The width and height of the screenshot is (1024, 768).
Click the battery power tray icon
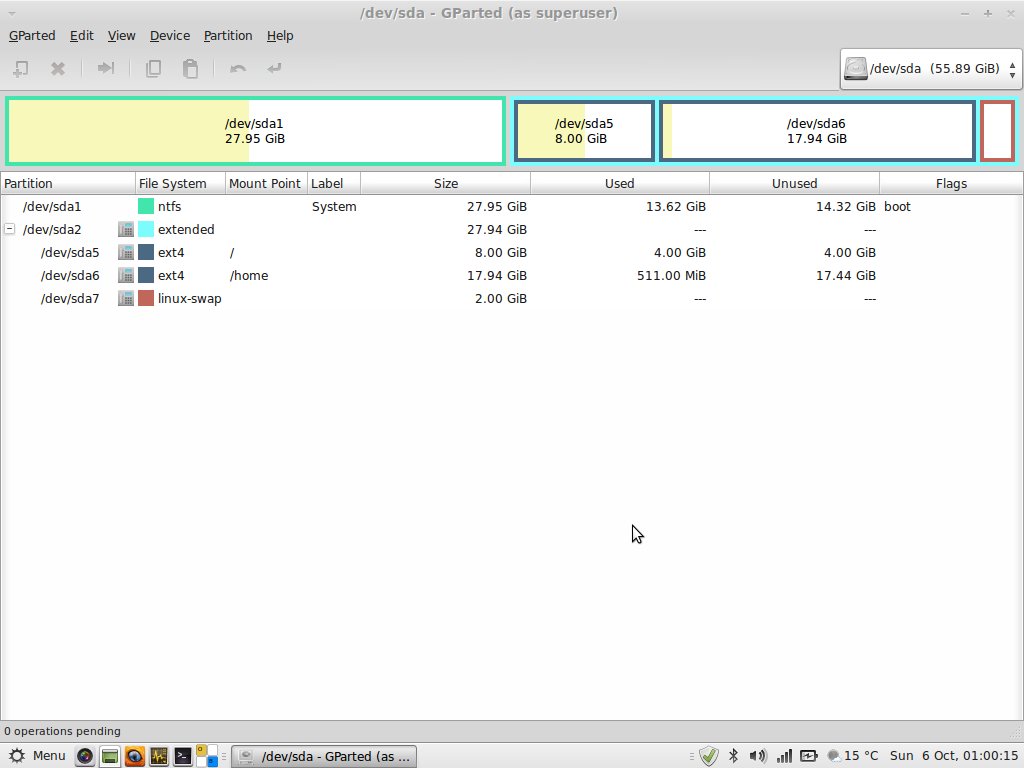click(808, 756)
